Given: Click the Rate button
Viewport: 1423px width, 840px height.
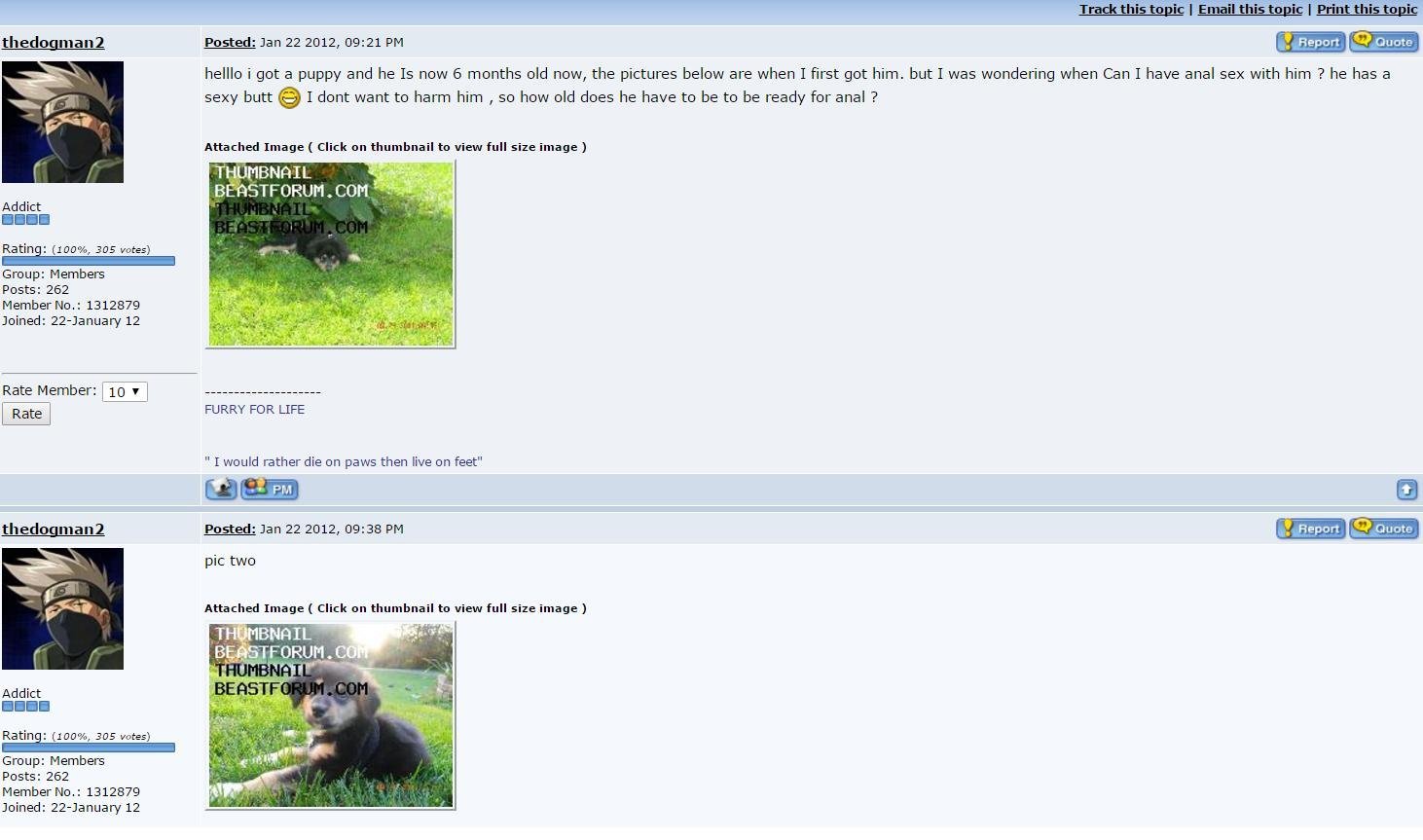Looking at the screenshot, I should [x=26, y=414].
